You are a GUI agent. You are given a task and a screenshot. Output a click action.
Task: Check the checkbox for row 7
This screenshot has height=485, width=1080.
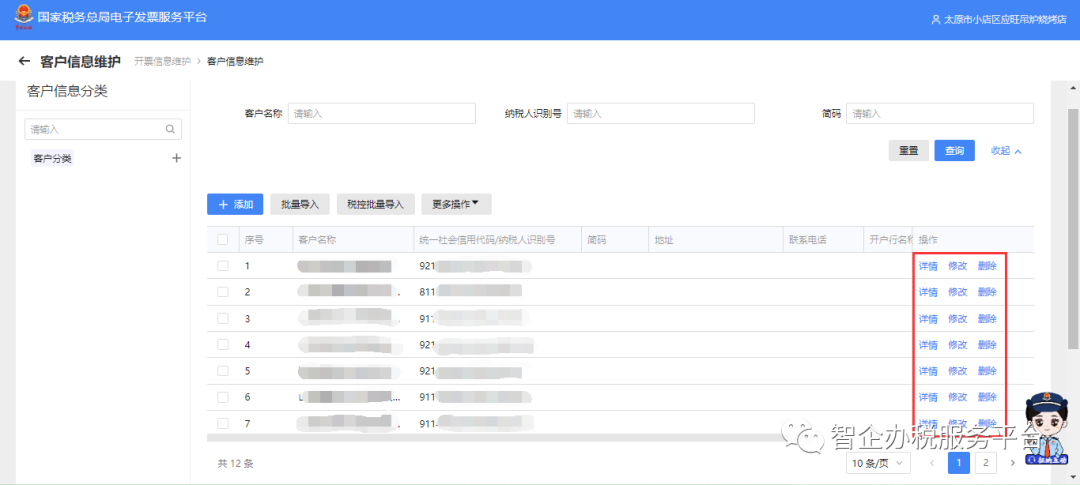click(x=222, y=423)
